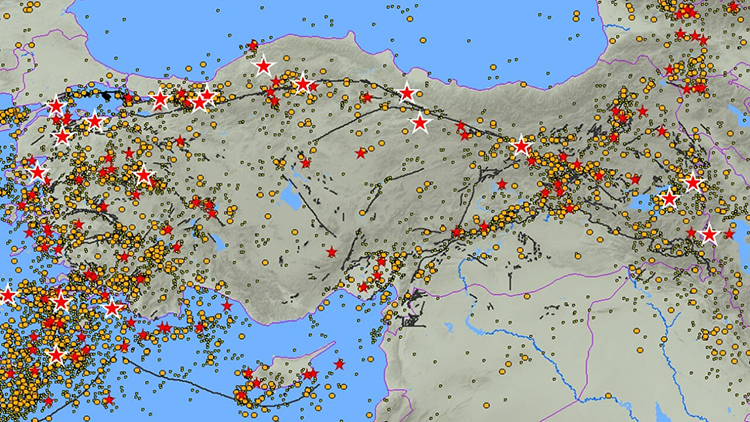Screen dimensions: 750x422
Task: Select the large star on the eastern lake's west shore
Action: 669,199
